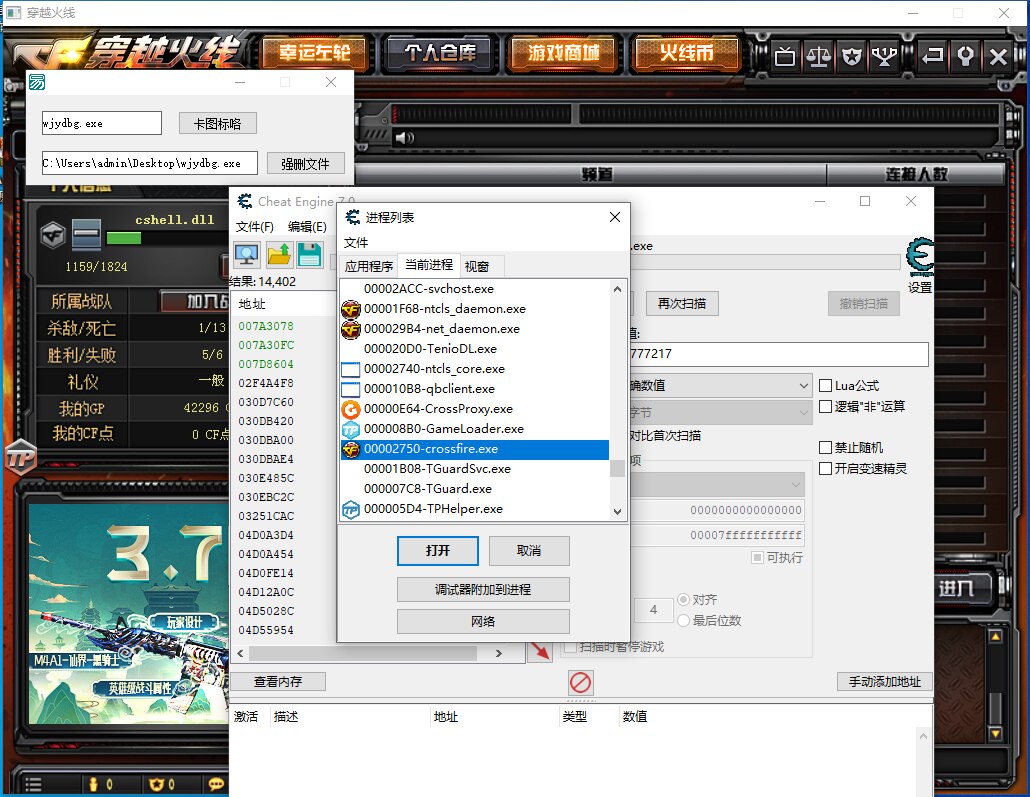Screen dimensions: 1030x797
Task: Open the star badge icon in CrossFire bar
Action: pos(852,57)
